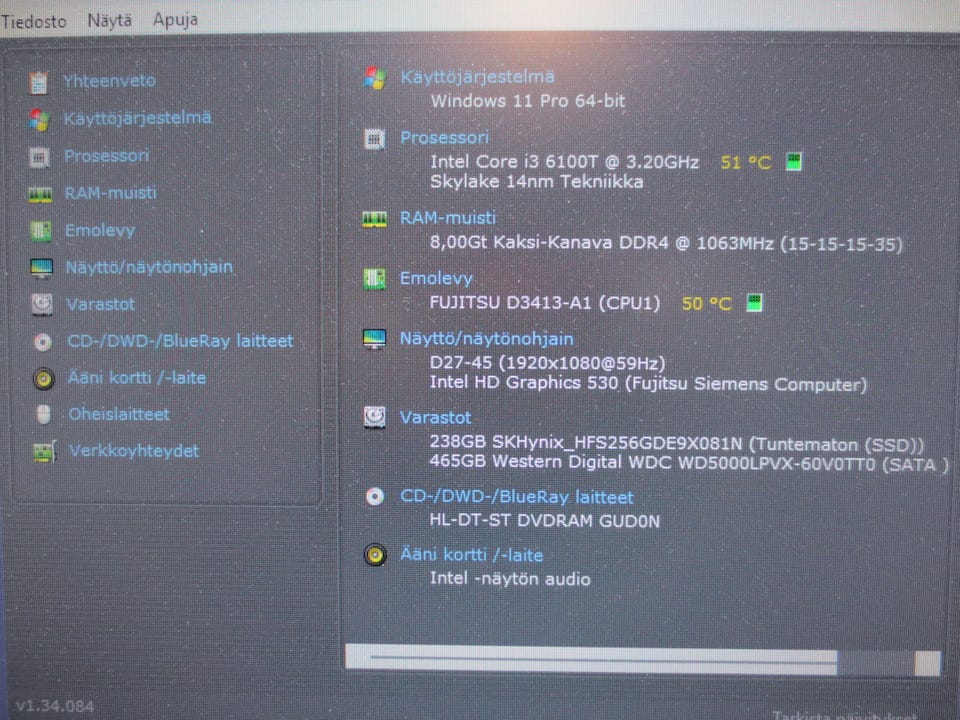Open the Apuja menu
960x720 pixels.
tap(175, 20)
